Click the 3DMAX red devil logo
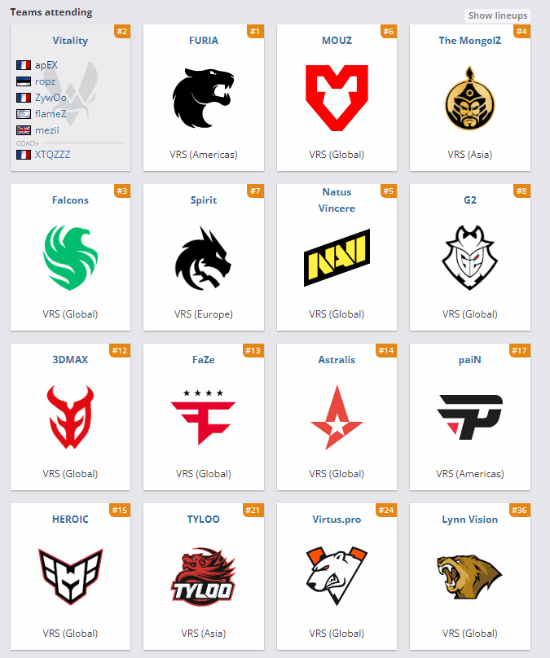Viewport: 550px width, 658px height. tap(70, 417)
